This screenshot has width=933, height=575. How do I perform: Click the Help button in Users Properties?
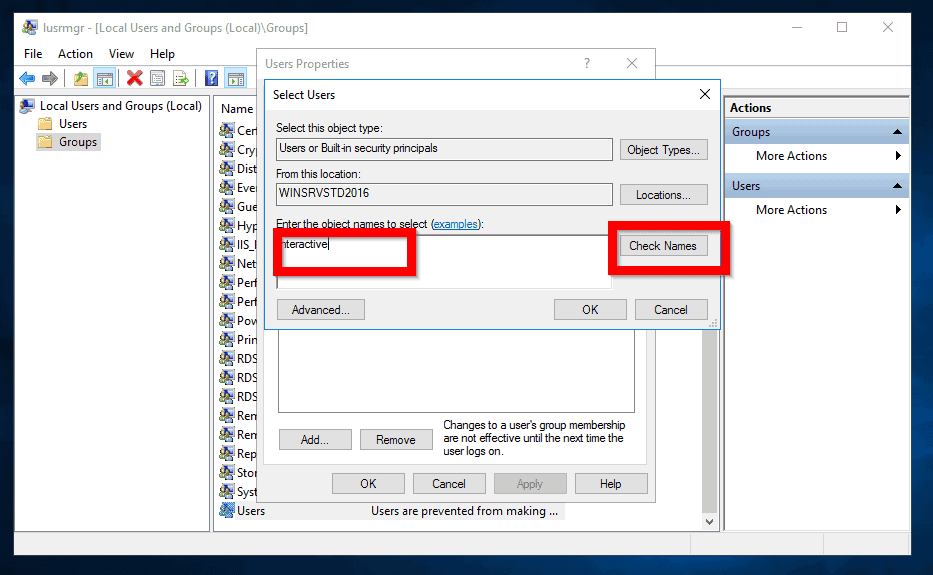pos(611,484)
